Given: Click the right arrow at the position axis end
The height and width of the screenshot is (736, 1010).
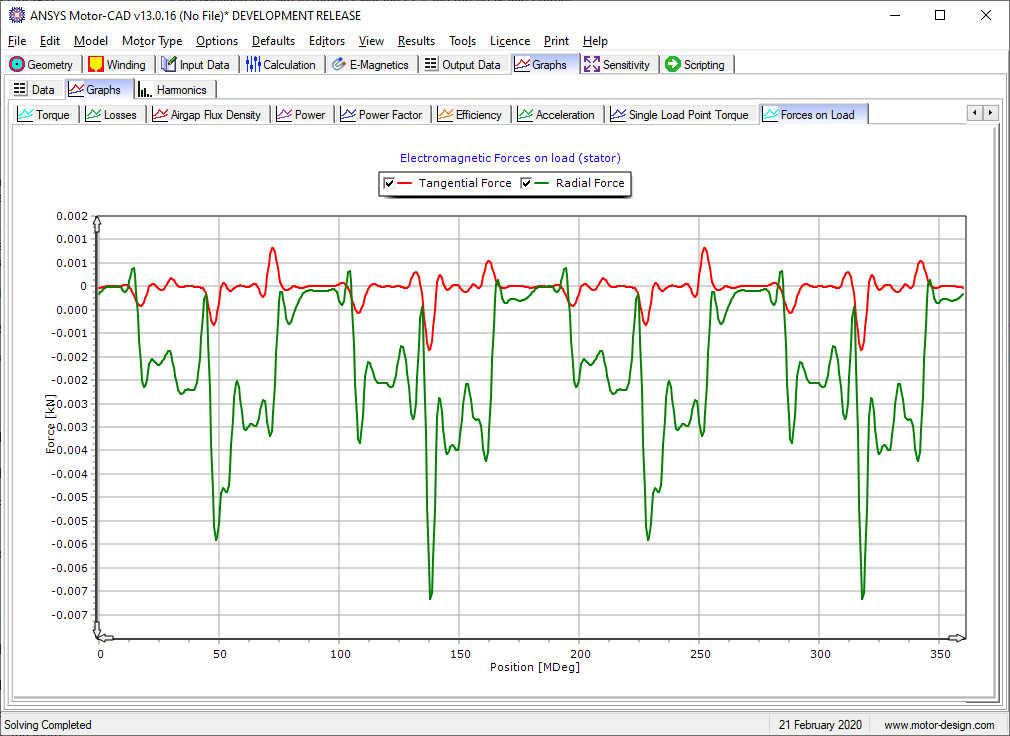Looking at the screenshot, I should click(957, 638).
